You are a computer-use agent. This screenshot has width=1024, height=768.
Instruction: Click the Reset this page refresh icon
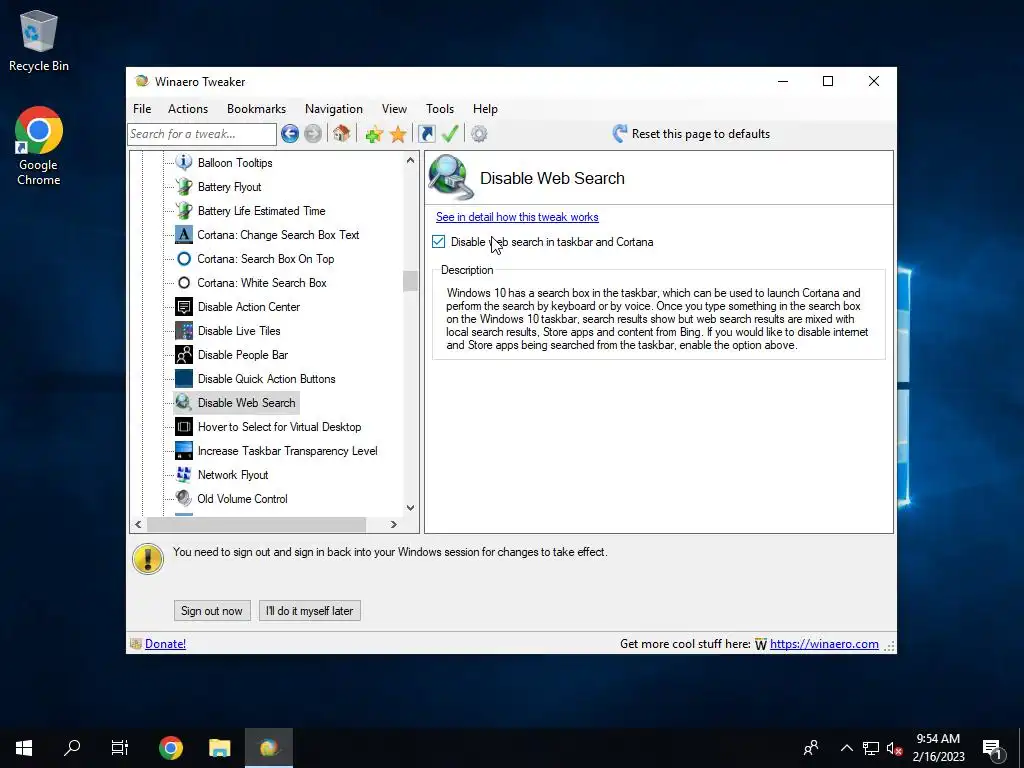pyautogui.click(x=619, y=134)
